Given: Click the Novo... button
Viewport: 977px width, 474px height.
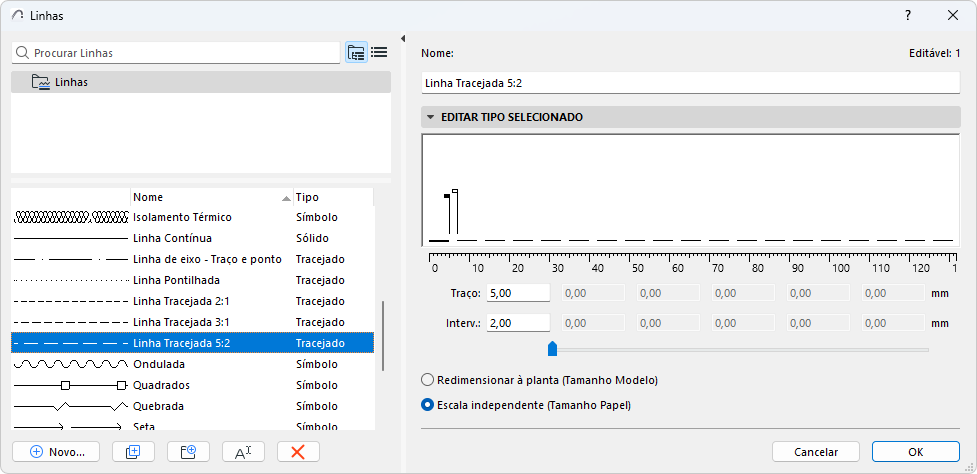Looking at the screenshot, I should coord(56,452).
